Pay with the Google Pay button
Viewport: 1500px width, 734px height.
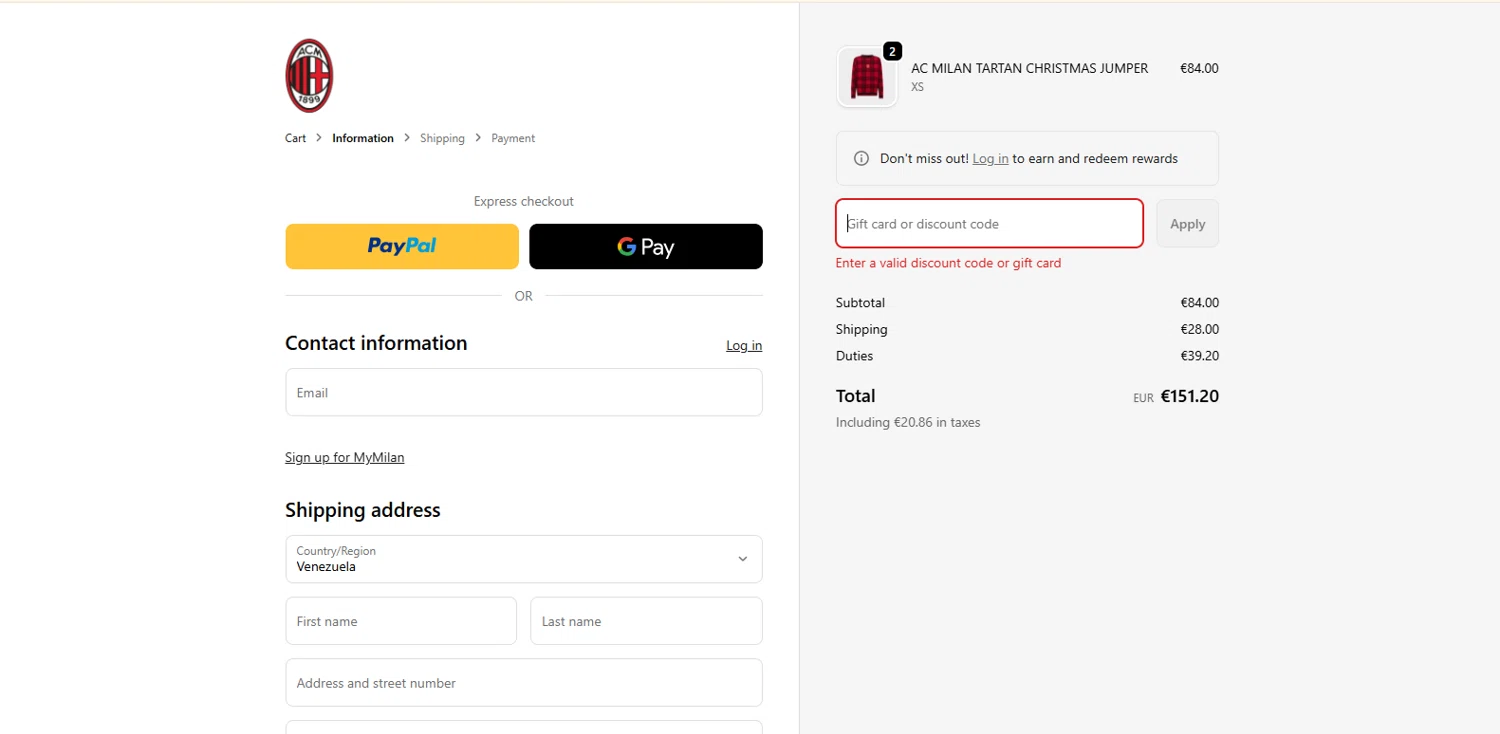(x=646, y=246)
